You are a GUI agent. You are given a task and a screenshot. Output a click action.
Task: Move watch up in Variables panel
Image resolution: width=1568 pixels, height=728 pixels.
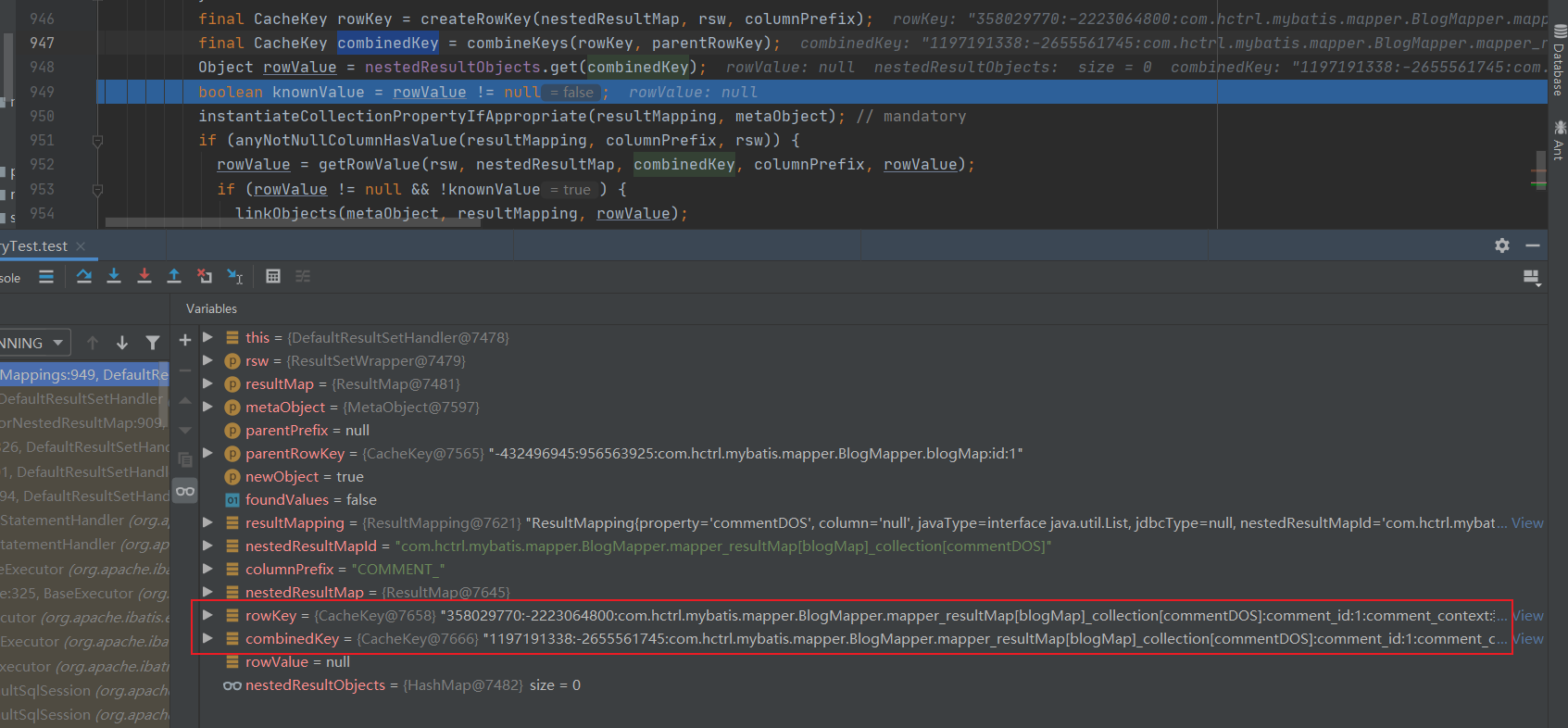pyautogui.click(x=185, y=400)
